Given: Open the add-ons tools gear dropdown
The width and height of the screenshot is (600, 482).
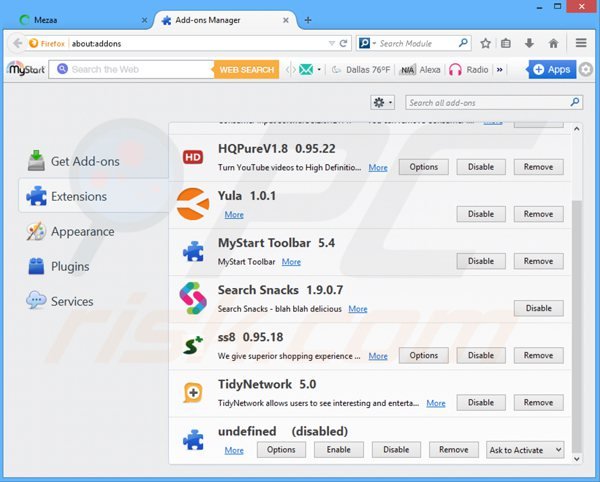Looking at the screenshot, I should (x=382, y=103).
